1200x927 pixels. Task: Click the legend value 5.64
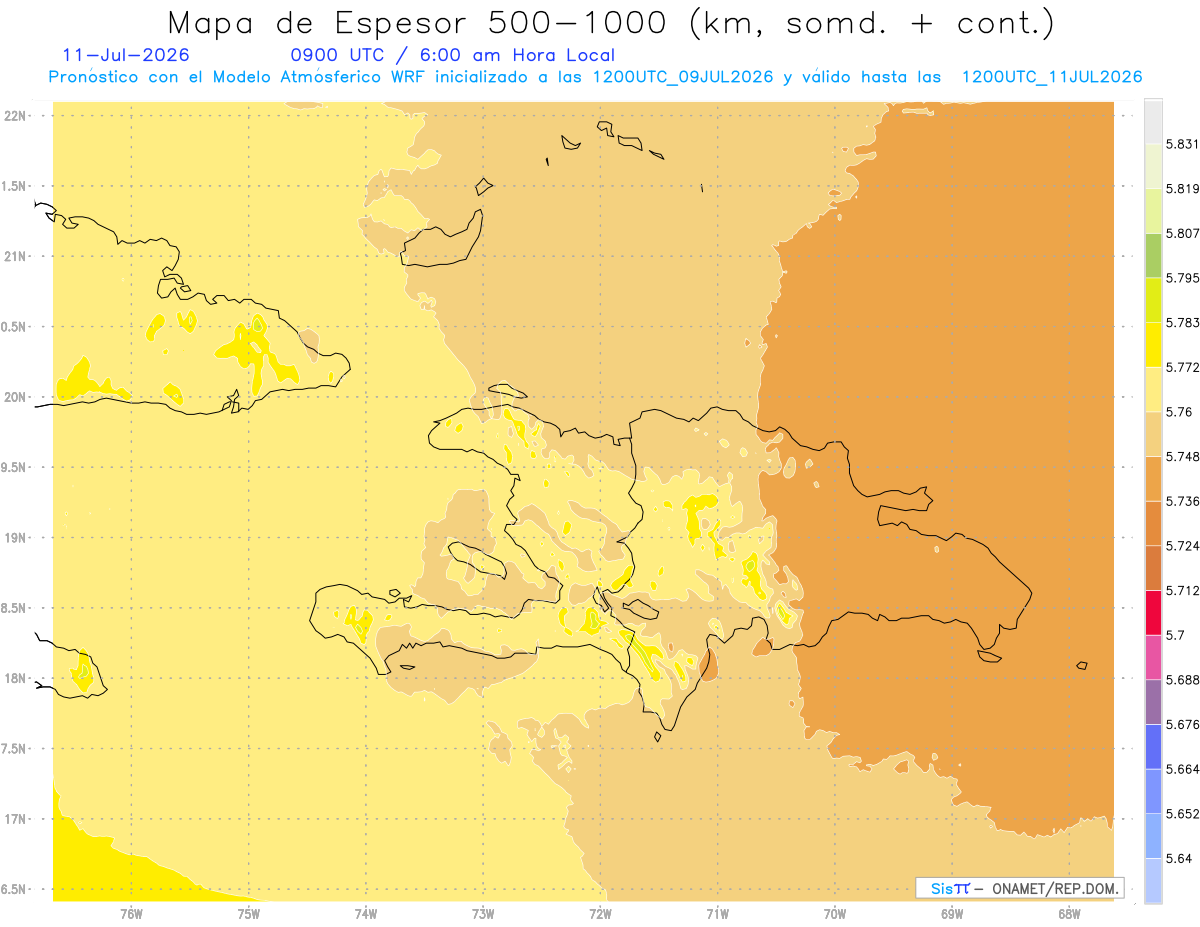click(x=1179, y=858)
